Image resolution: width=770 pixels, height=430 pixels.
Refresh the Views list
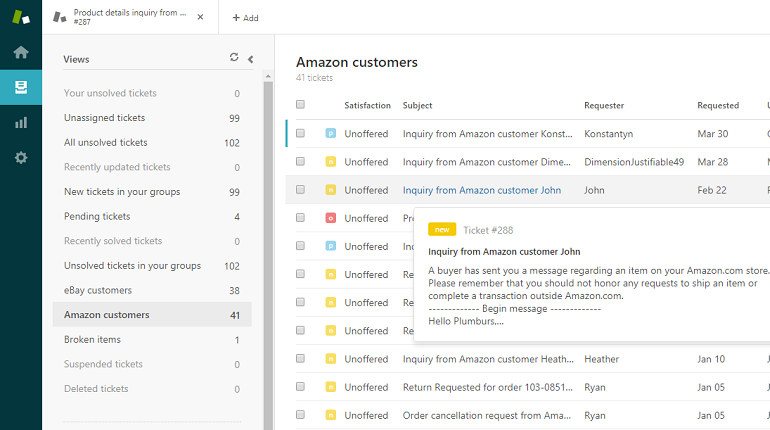pos(234,58)
